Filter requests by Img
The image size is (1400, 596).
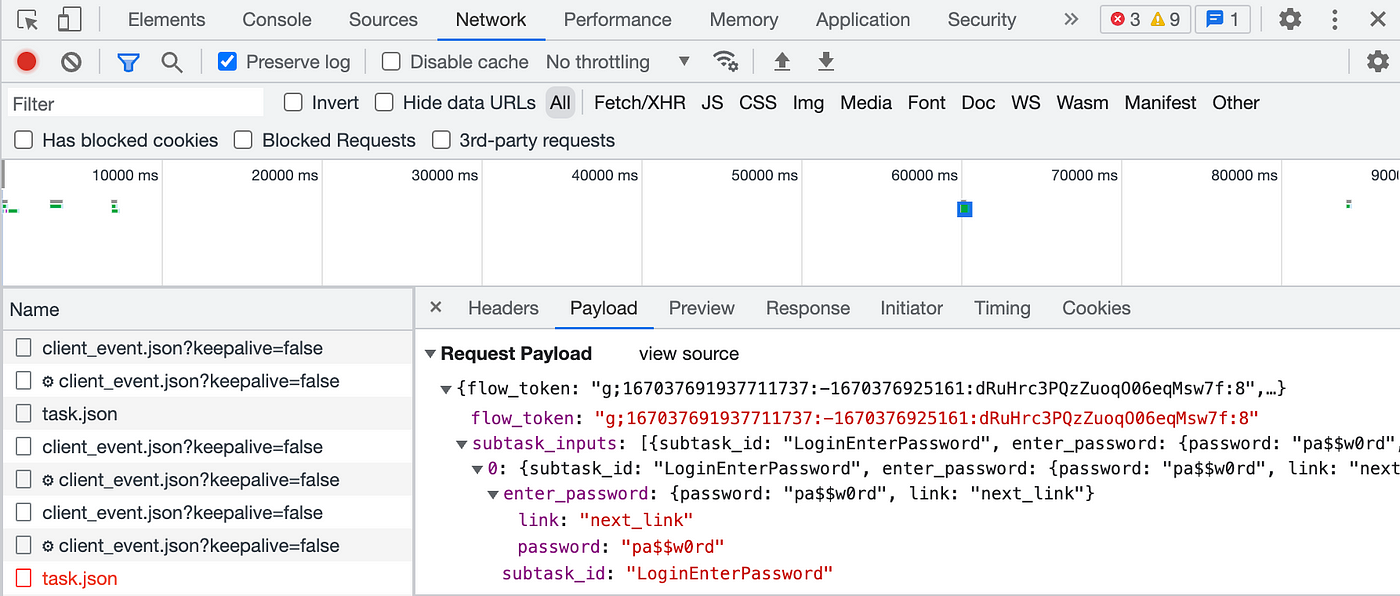point(808,102)
